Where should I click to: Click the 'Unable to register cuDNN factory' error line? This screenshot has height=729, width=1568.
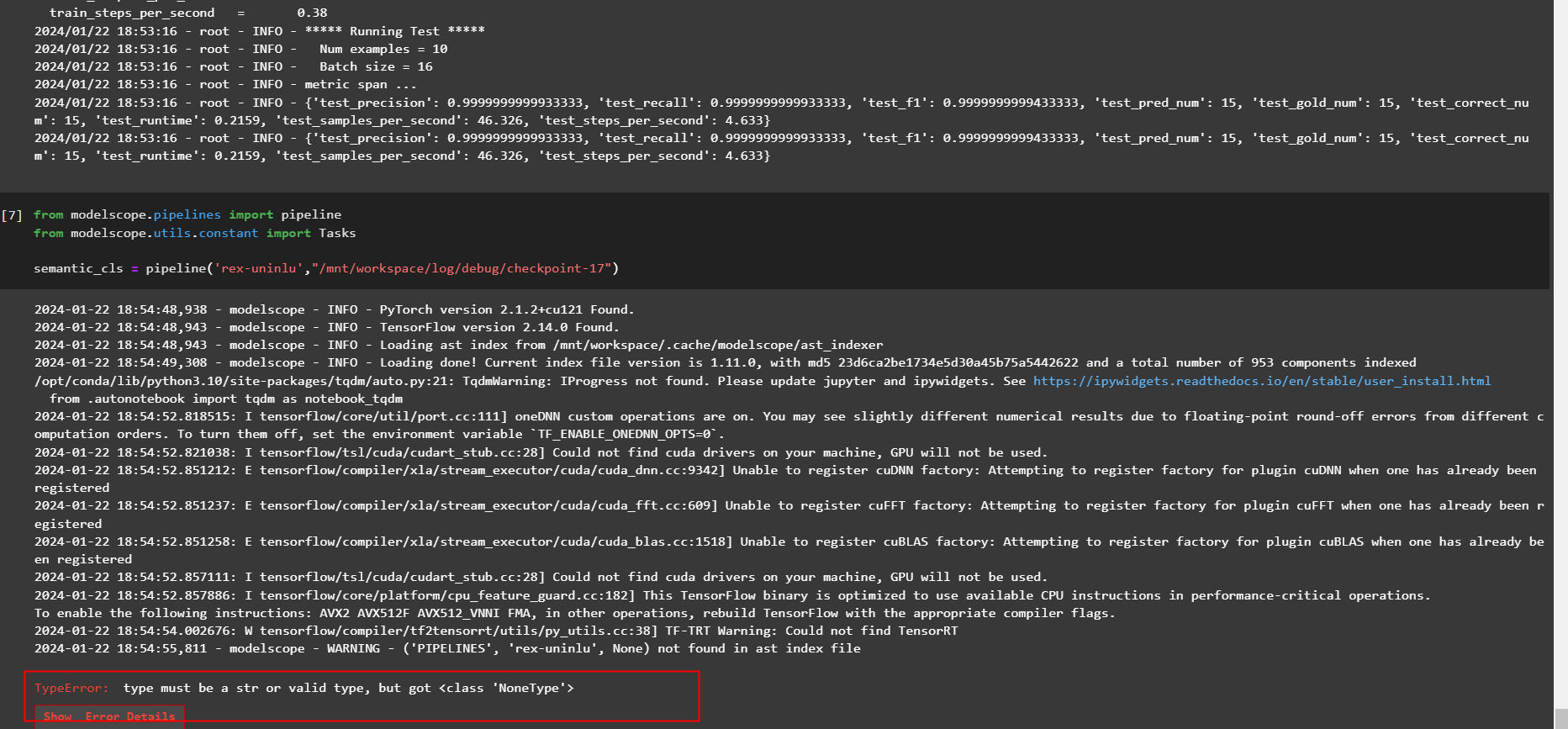click(785, 478)
